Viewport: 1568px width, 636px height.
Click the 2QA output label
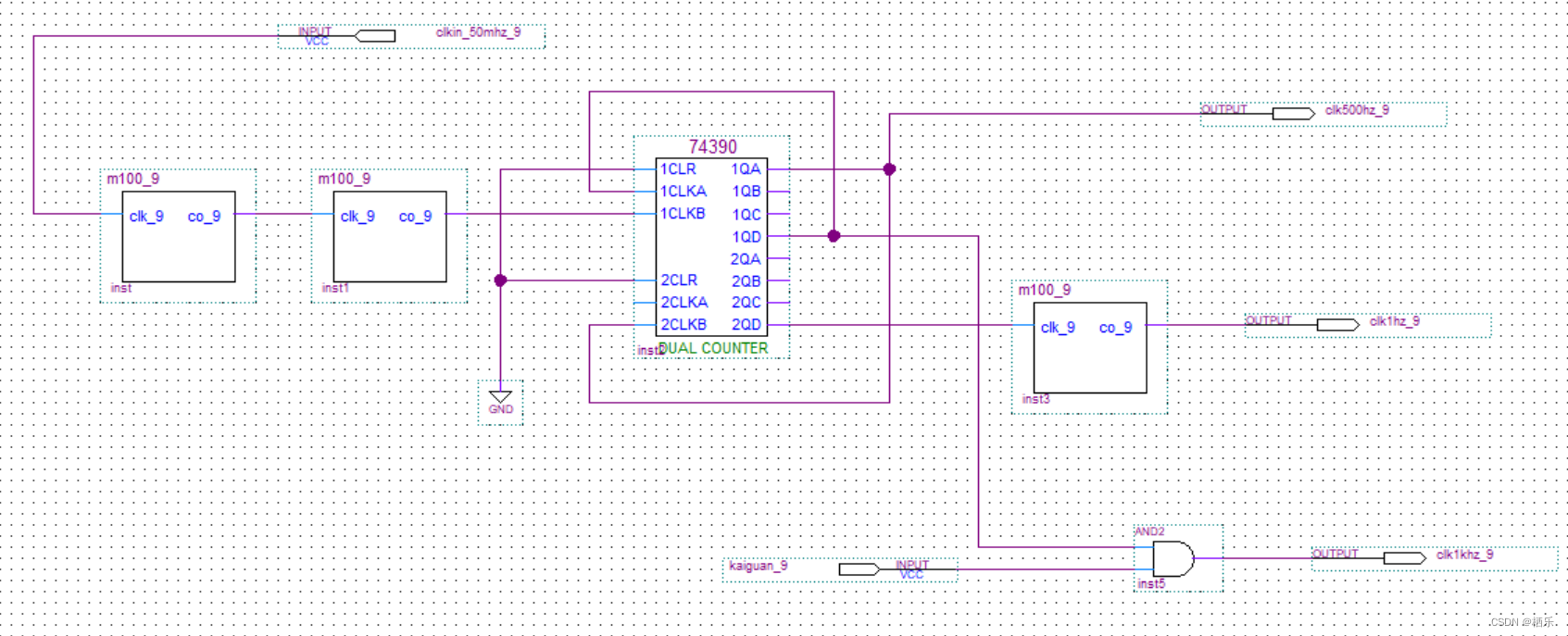pos(746,259)
